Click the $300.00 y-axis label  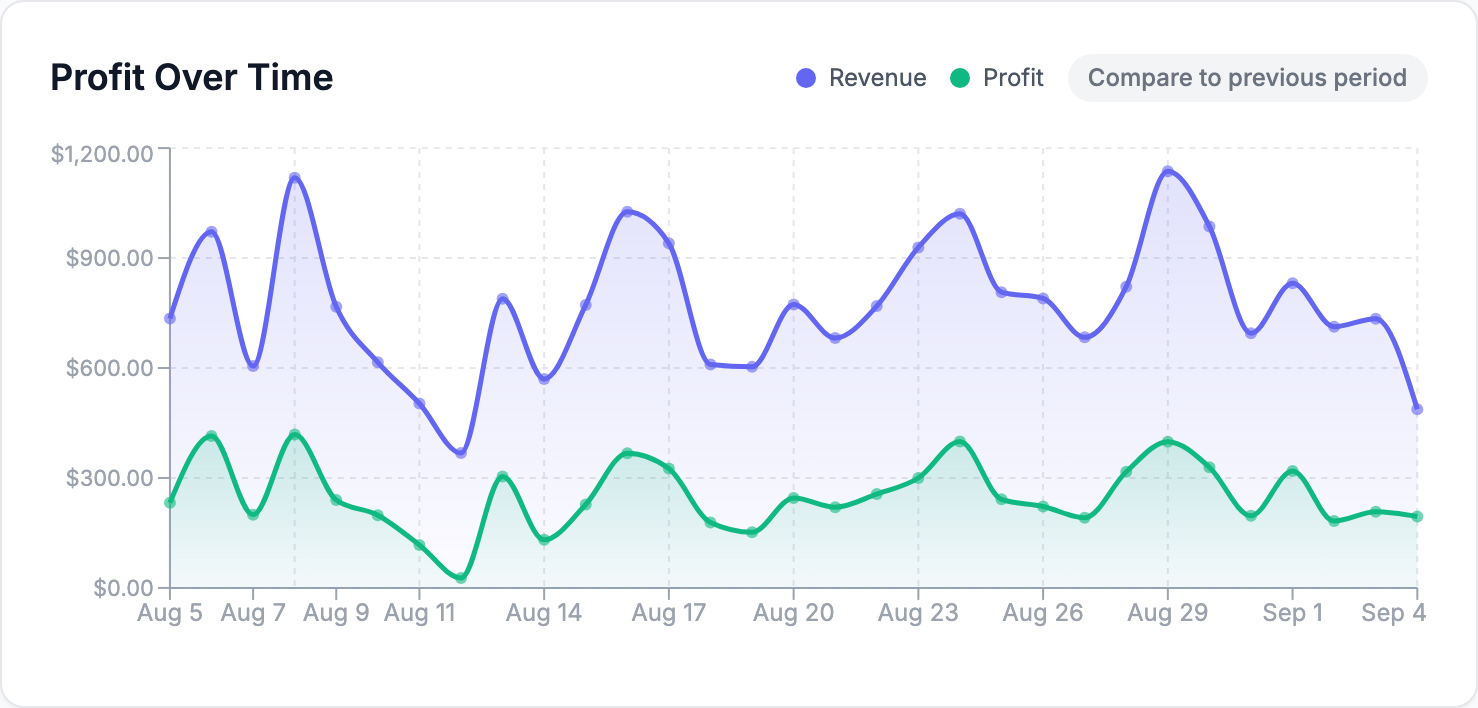(x=111, y=478)
